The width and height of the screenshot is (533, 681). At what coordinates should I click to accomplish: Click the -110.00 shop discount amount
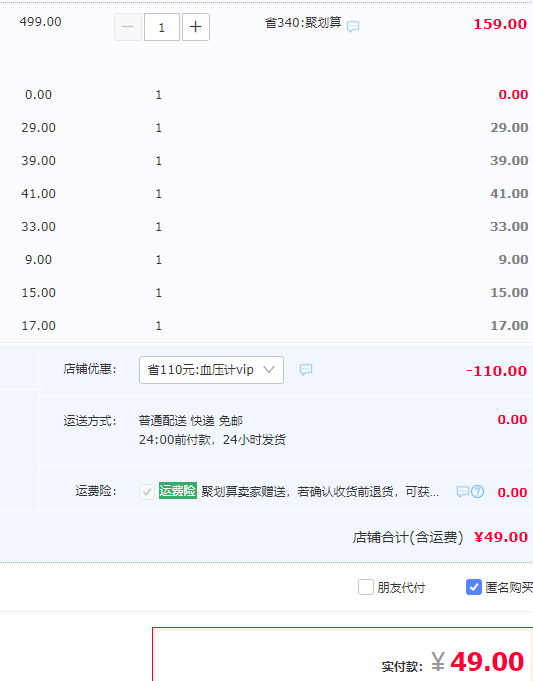(x=496, y=371)
